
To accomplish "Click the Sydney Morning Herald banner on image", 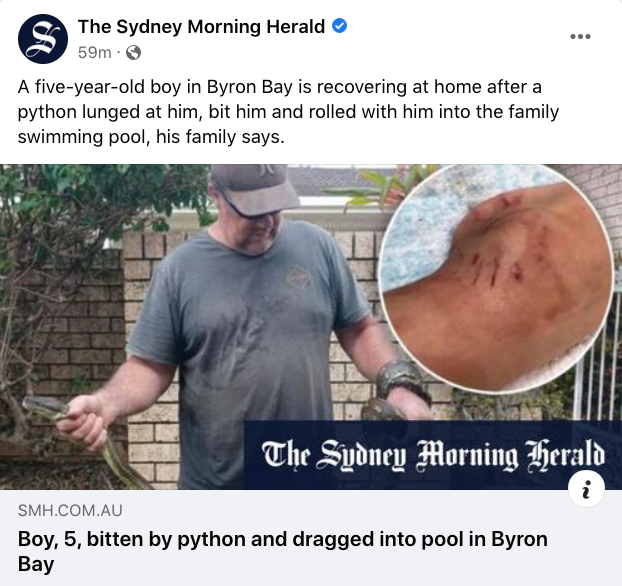I will click(432, 455).
